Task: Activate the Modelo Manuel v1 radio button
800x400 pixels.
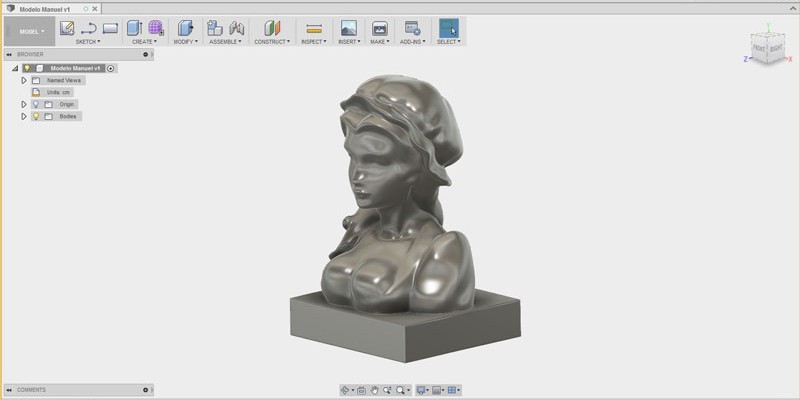Action: (x=110, y=68)
